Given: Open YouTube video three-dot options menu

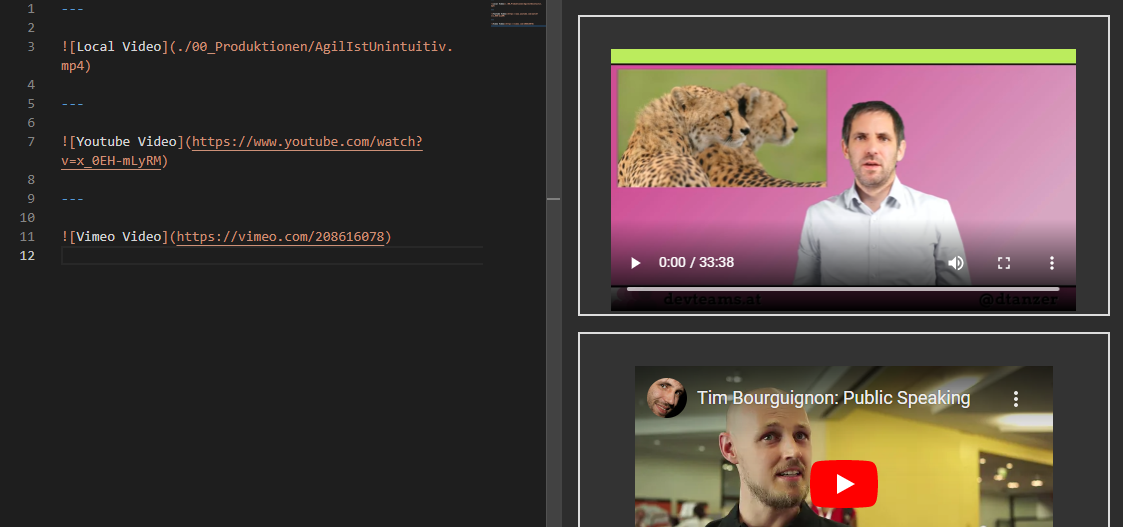Looking at the screenshot, I should pyautogui.click(x=1016, y=399).
